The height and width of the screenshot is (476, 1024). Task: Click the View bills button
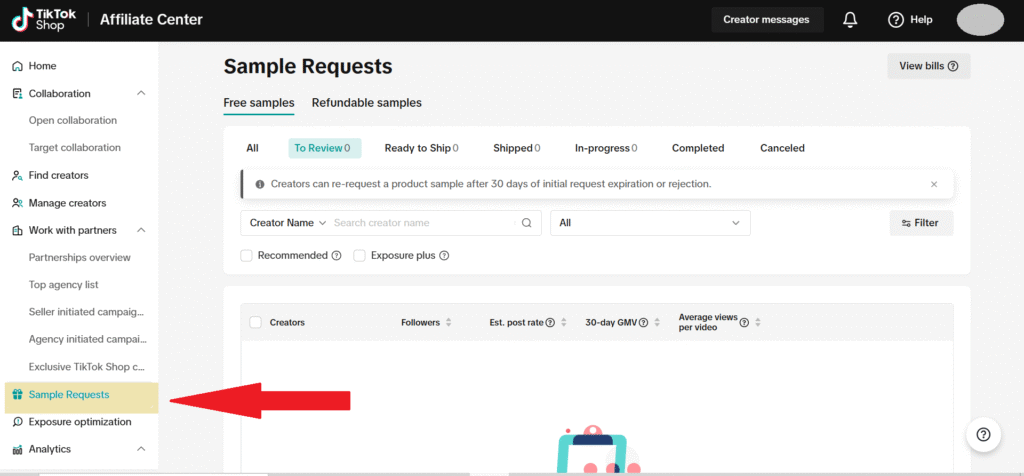point(928,66)
